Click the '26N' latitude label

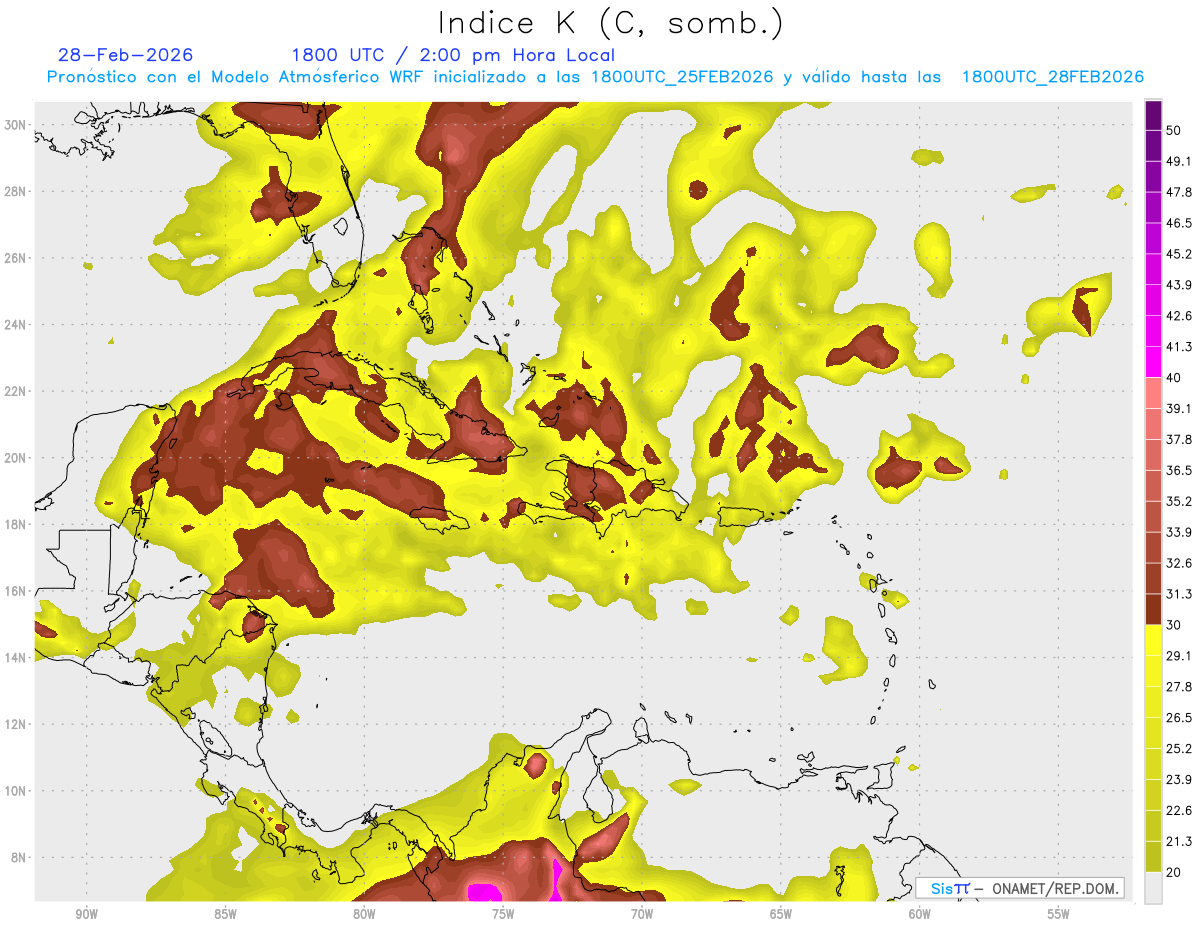click(x=16, y=258)
